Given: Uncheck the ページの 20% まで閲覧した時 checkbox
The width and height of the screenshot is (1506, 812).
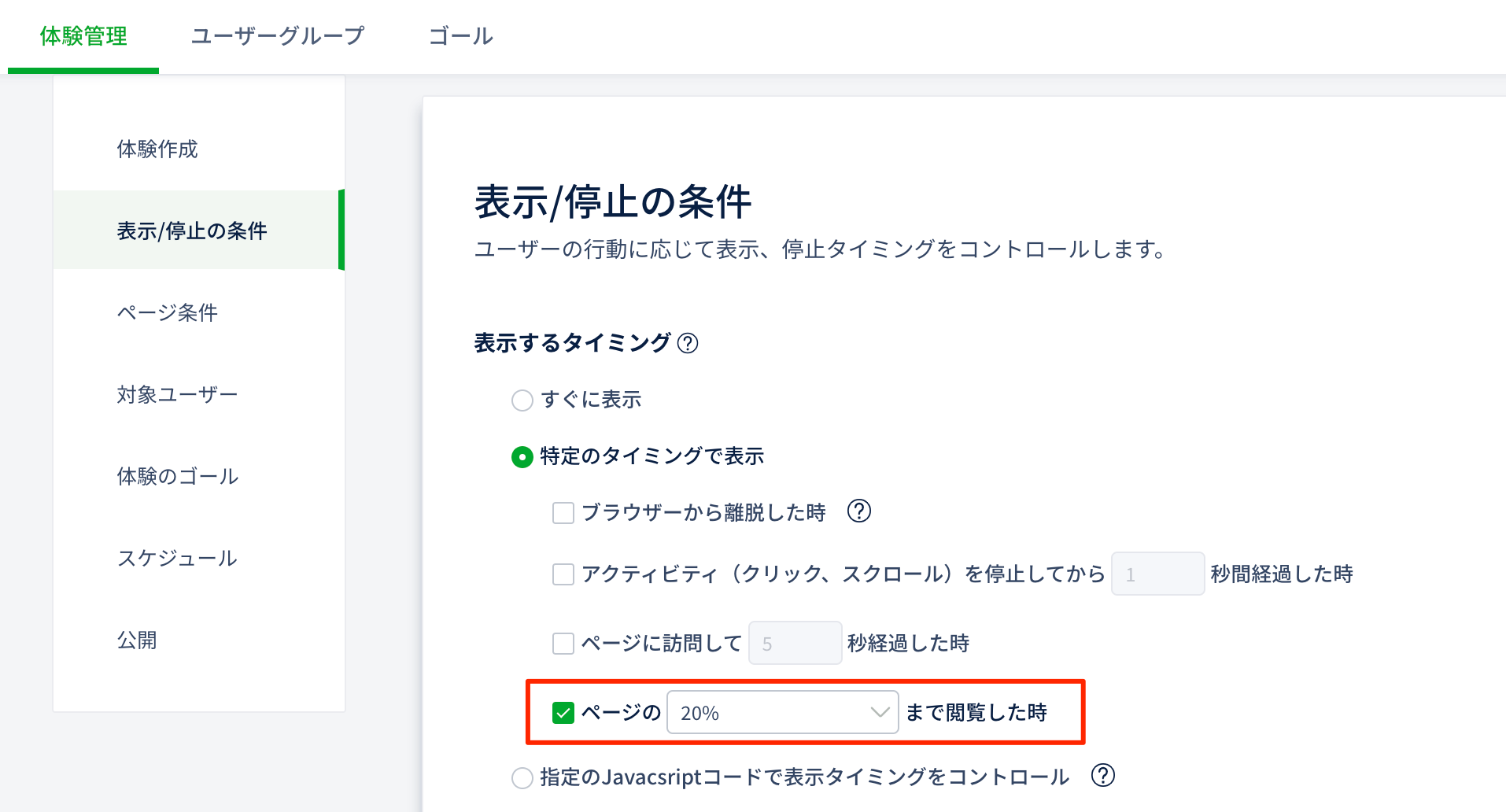Looking at the screenshot, I should pyautogui.click(x=563, y=713).
